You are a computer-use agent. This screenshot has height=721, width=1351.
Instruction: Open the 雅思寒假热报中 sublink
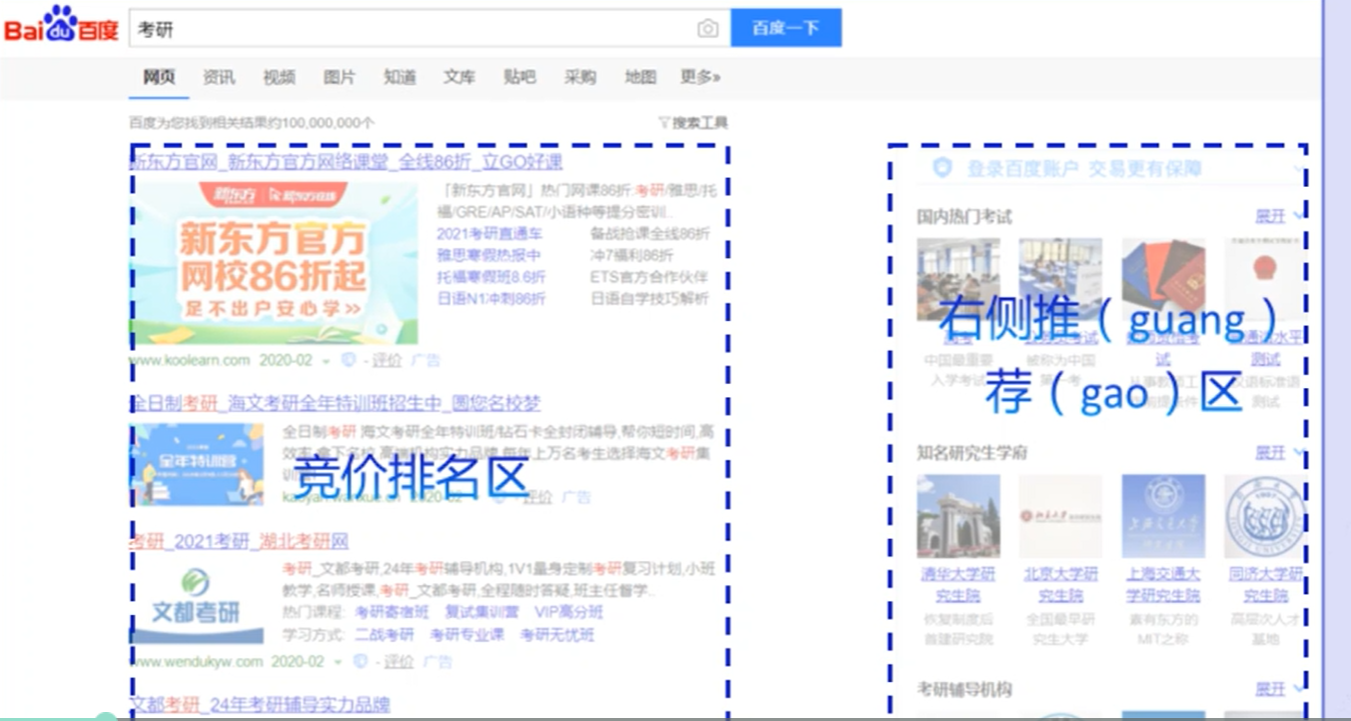click(x=489, y=255)
